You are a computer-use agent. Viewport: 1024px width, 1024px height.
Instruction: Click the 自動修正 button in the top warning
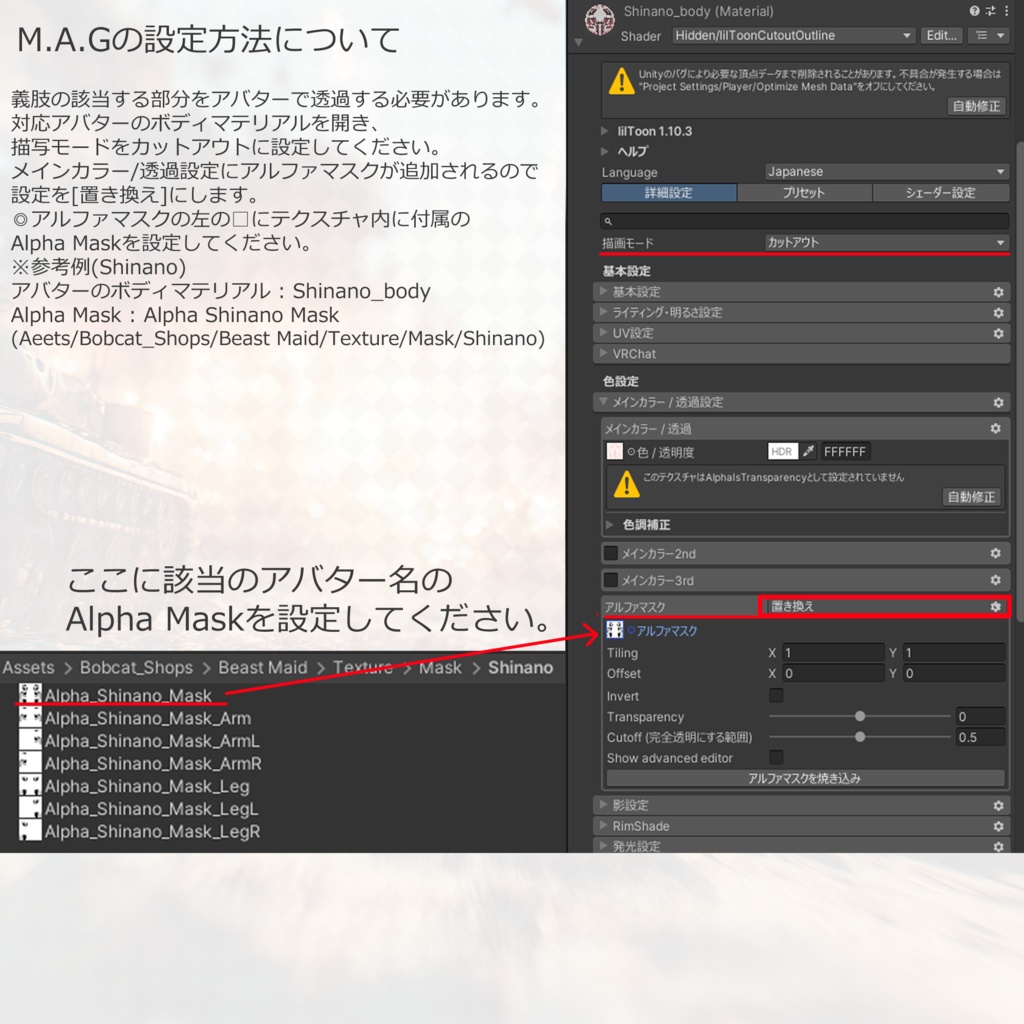click(x=975, y=106)
